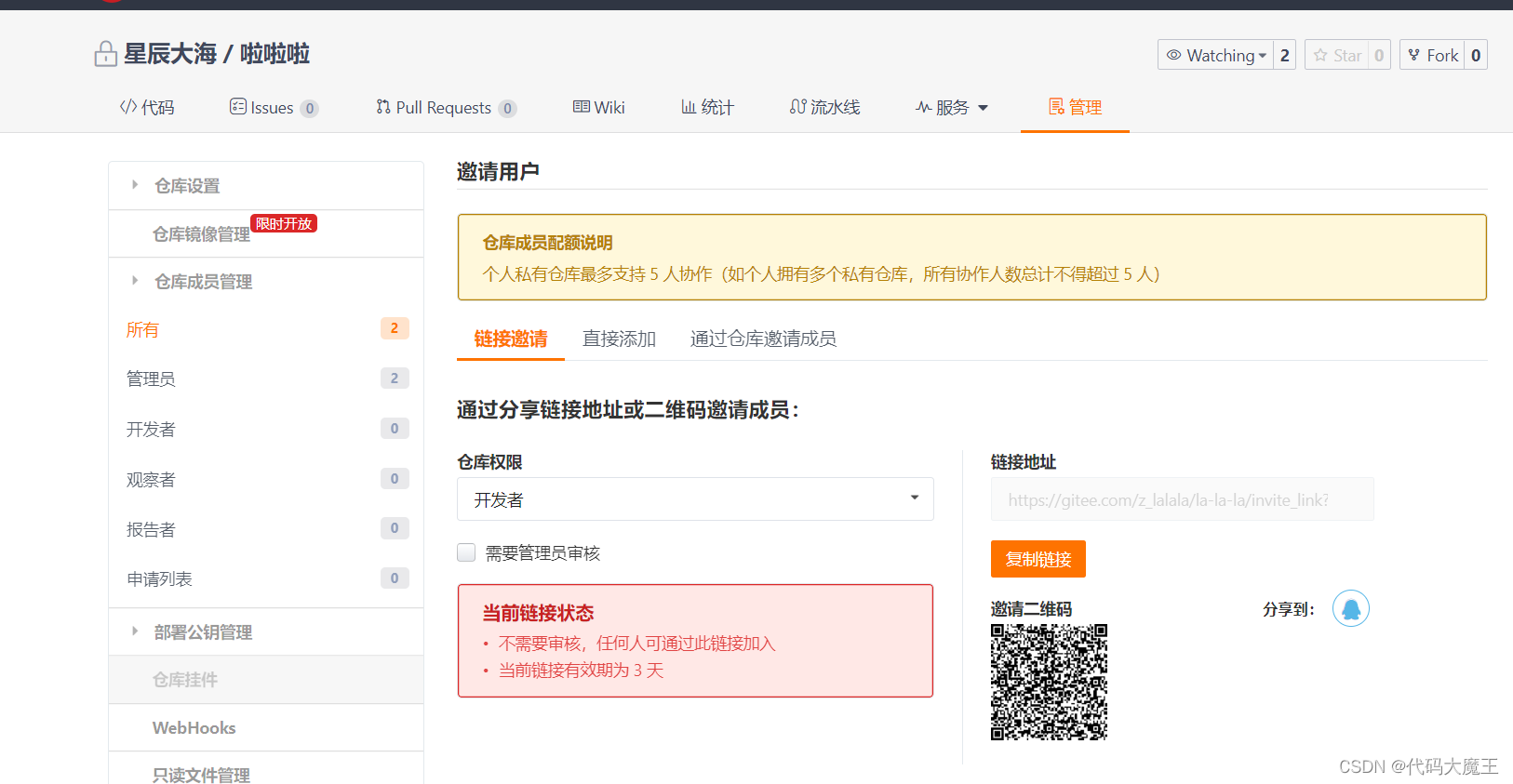Switch to 直接添加 tab
Screen dimensions: 1513x784
620,339
